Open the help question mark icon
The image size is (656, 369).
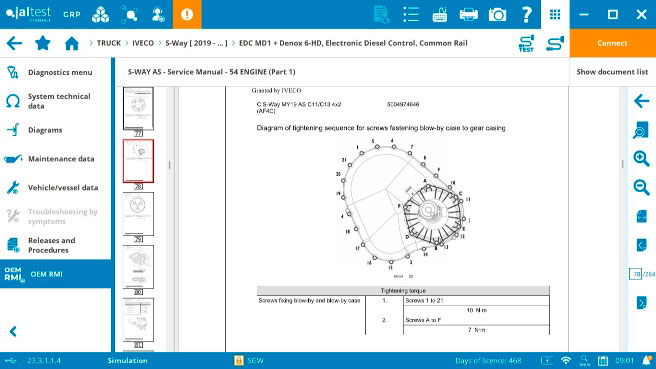point(526,15)
